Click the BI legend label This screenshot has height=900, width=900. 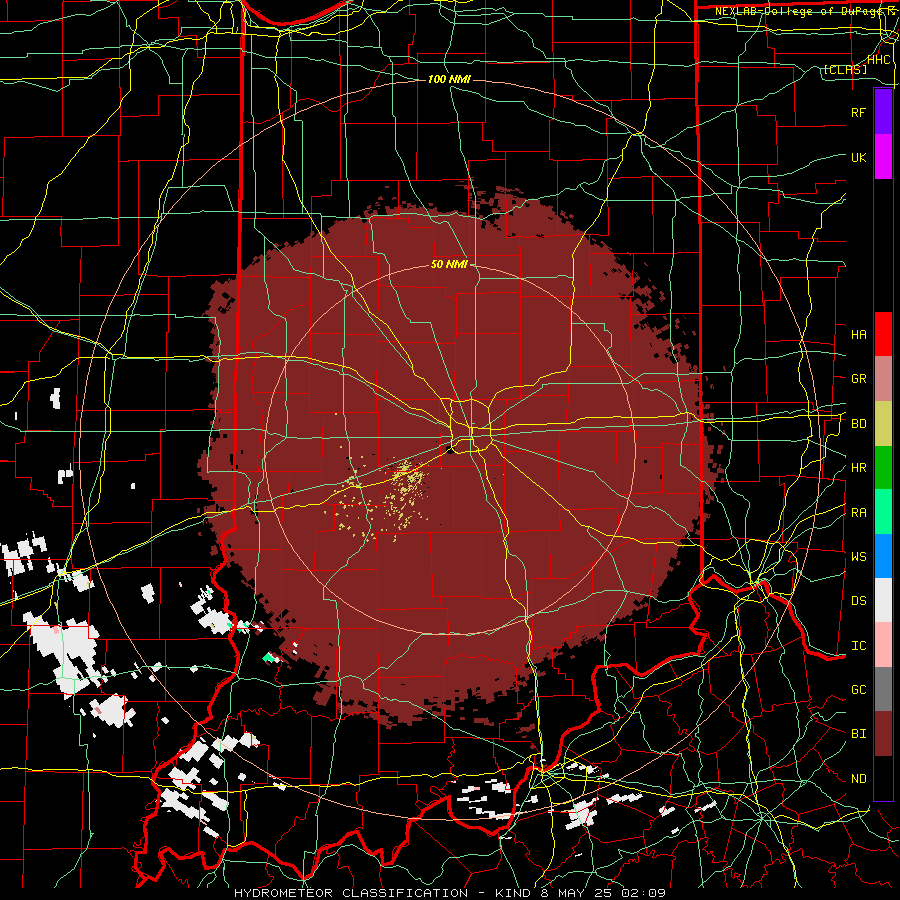[x=859, y=734]
